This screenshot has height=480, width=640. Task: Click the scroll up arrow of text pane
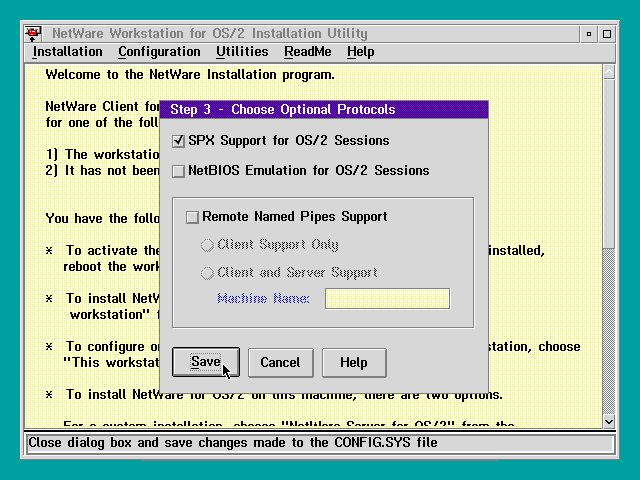[609, 72]
